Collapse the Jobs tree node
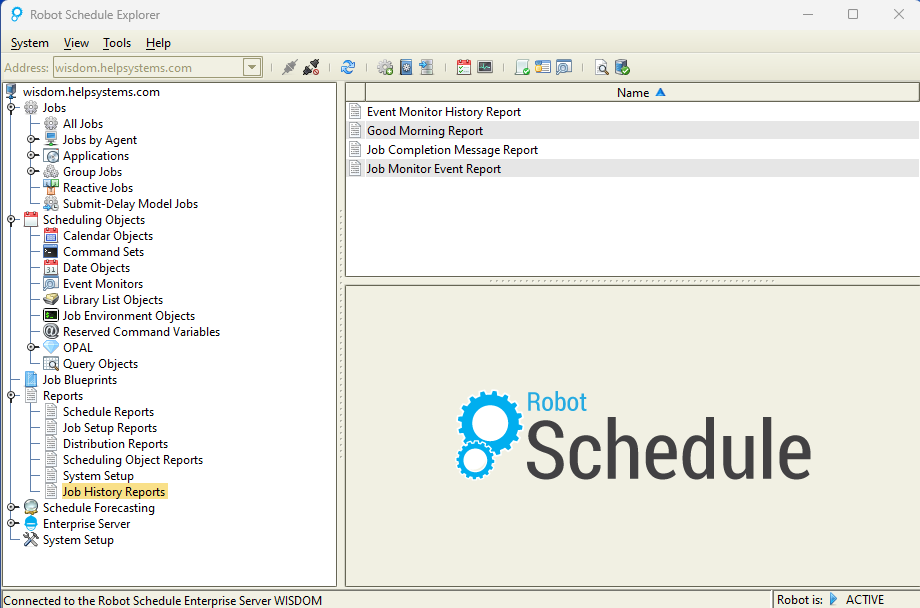The image size is (920, 608). click(11, 108)
